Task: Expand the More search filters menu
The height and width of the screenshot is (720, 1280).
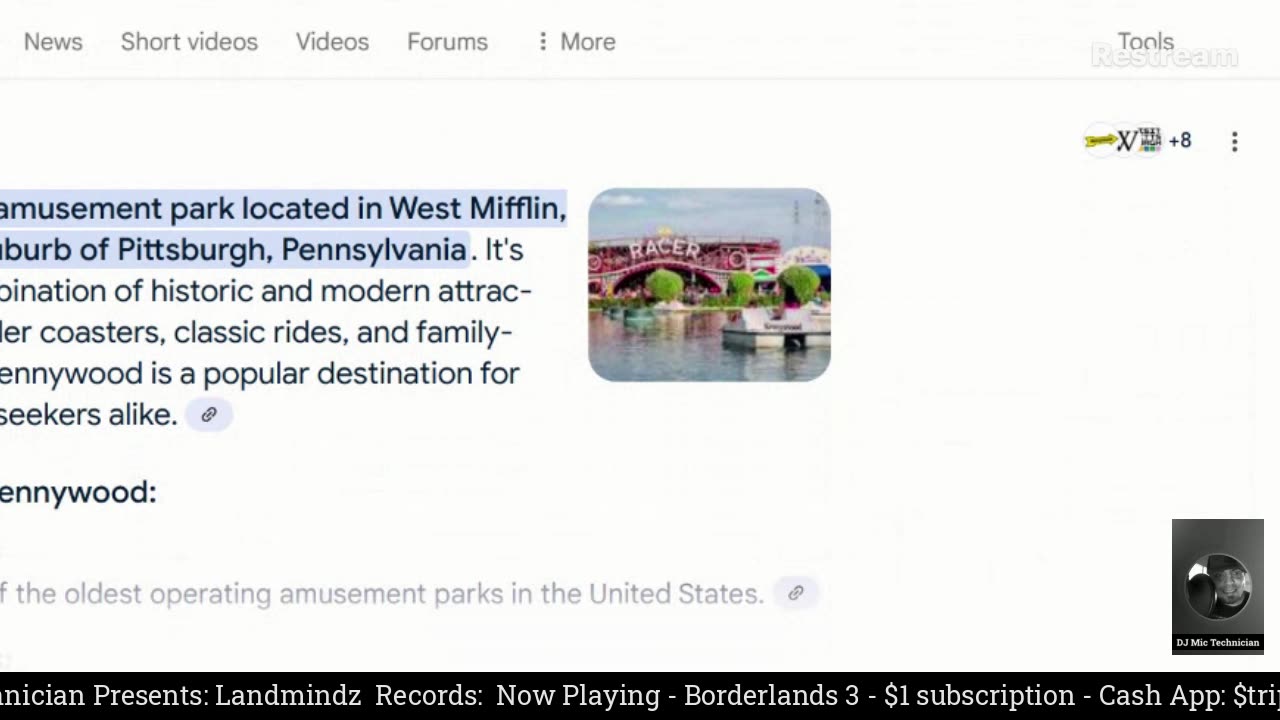Action: 576,42
